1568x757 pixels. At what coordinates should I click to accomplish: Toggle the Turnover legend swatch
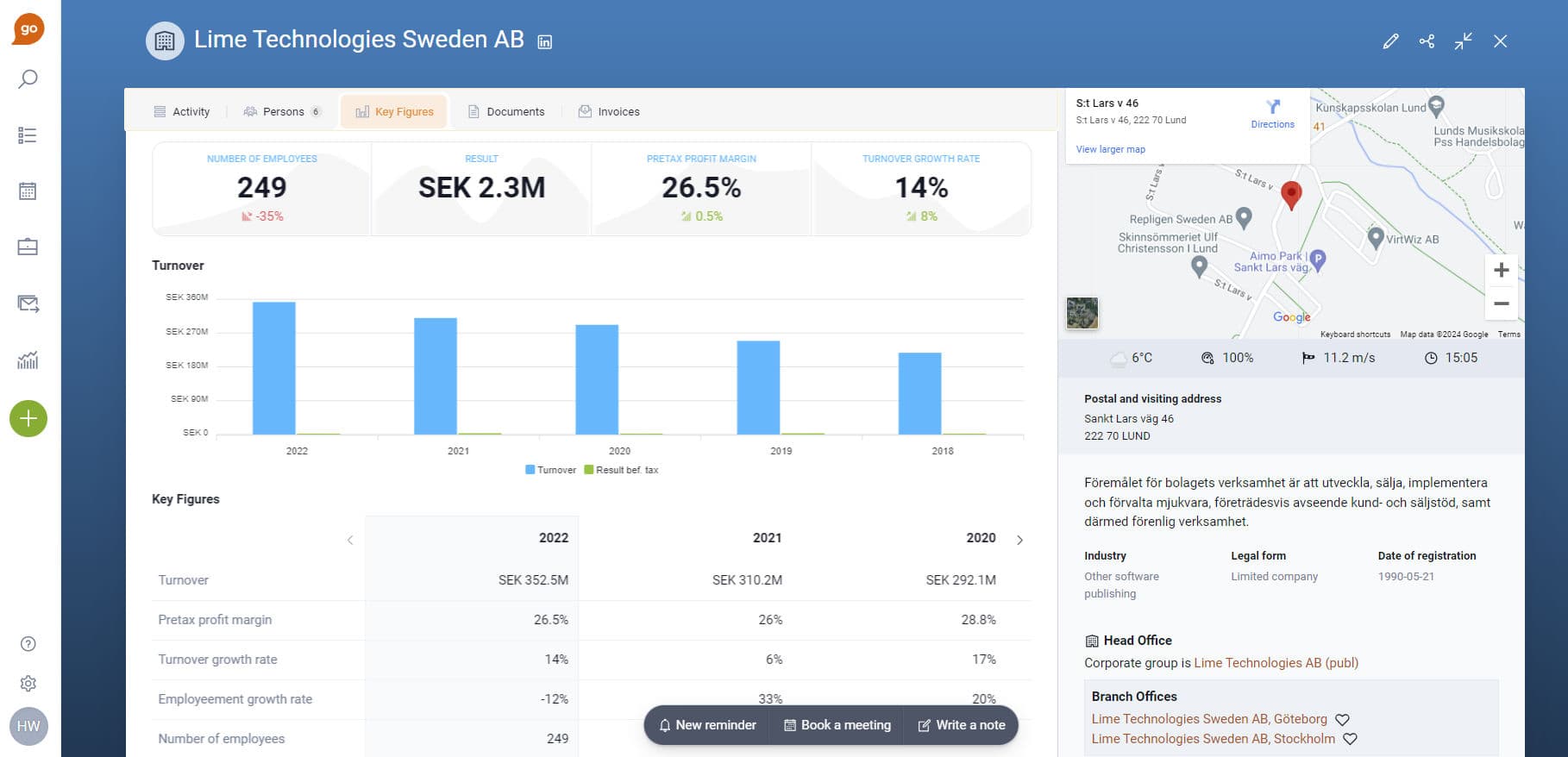[x=530, y=470]
